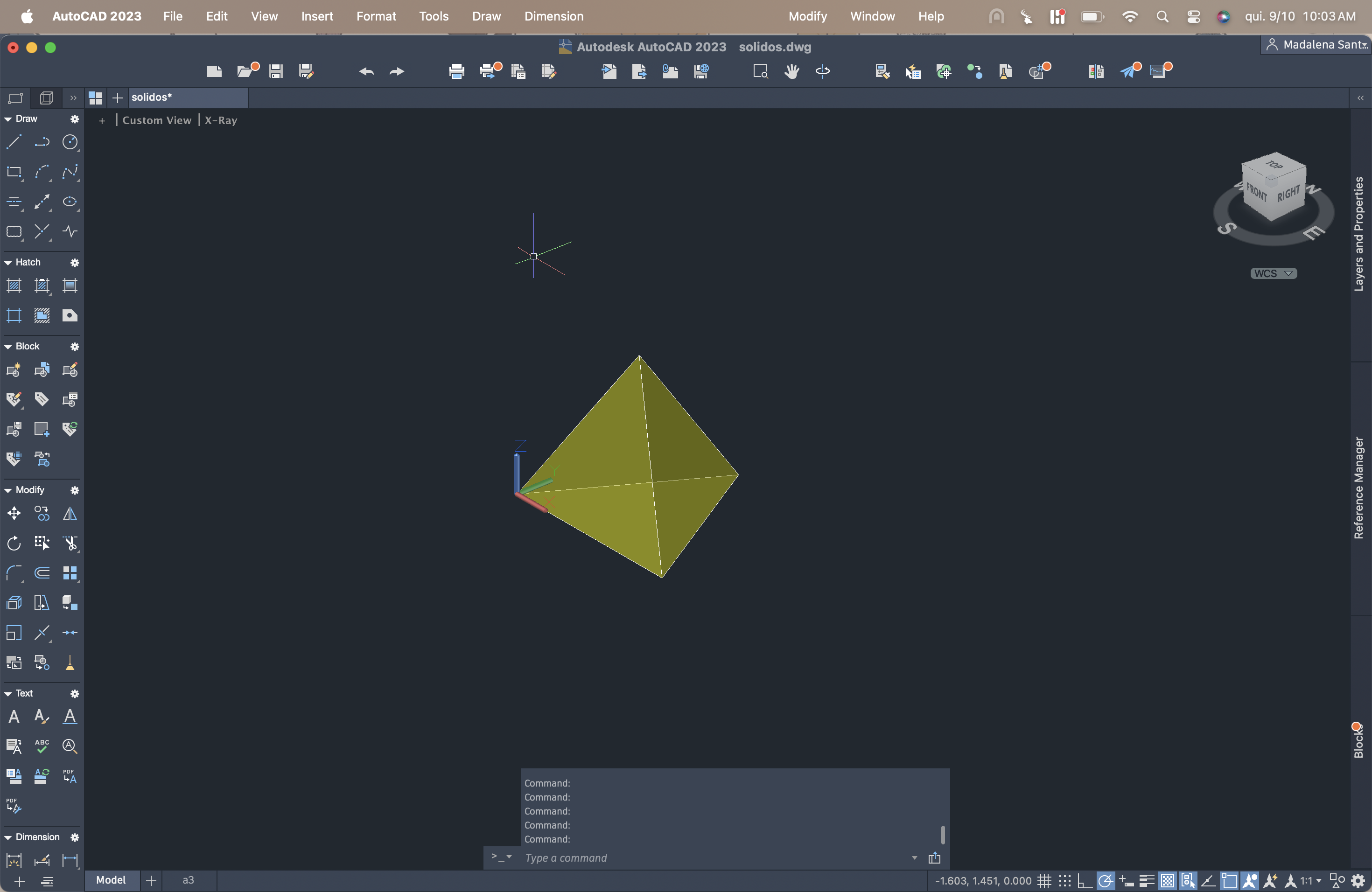Image resolution: width=1372 pixels, height=892 pixels.
Task: Open the WCS coordinate system dropdown
Action: 1274,273
